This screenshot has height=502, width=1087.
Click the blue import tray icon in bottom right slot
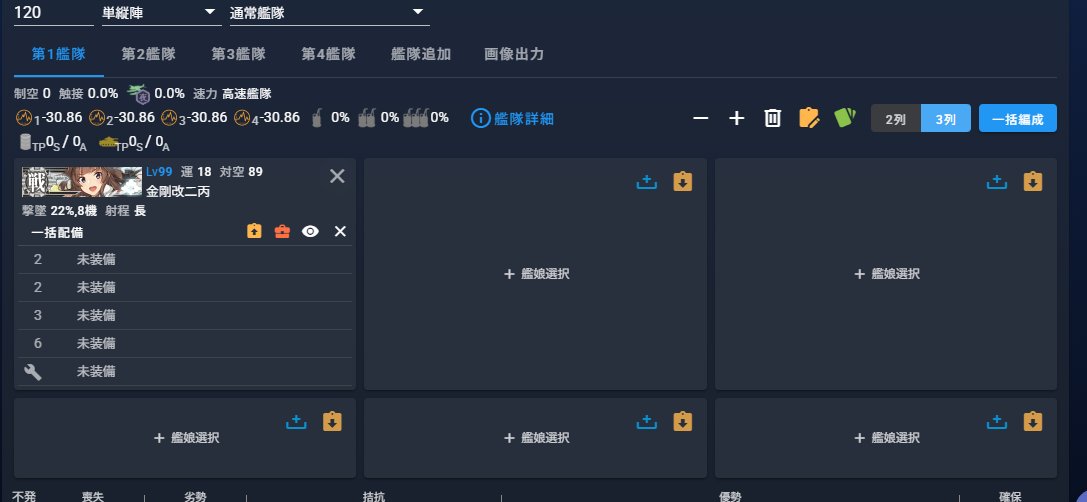996,422
